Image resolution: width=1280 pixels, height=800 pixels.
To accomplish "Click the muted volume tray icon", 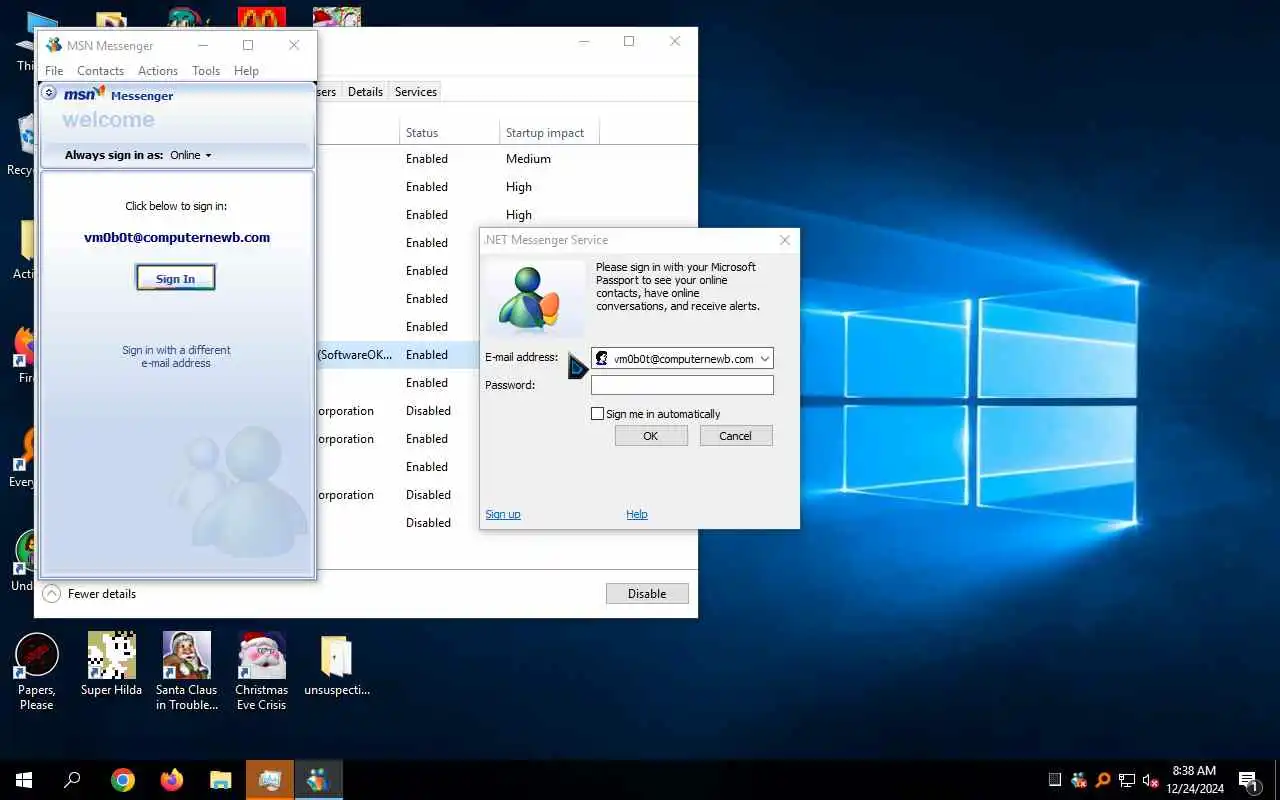I will point(1150,780).
